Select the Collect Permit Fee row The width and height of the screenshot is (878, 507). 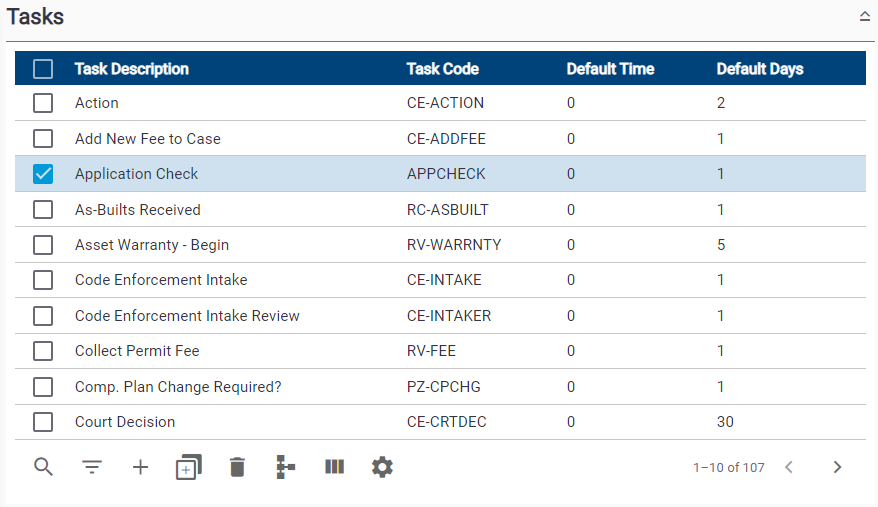(x=440, y=351)
